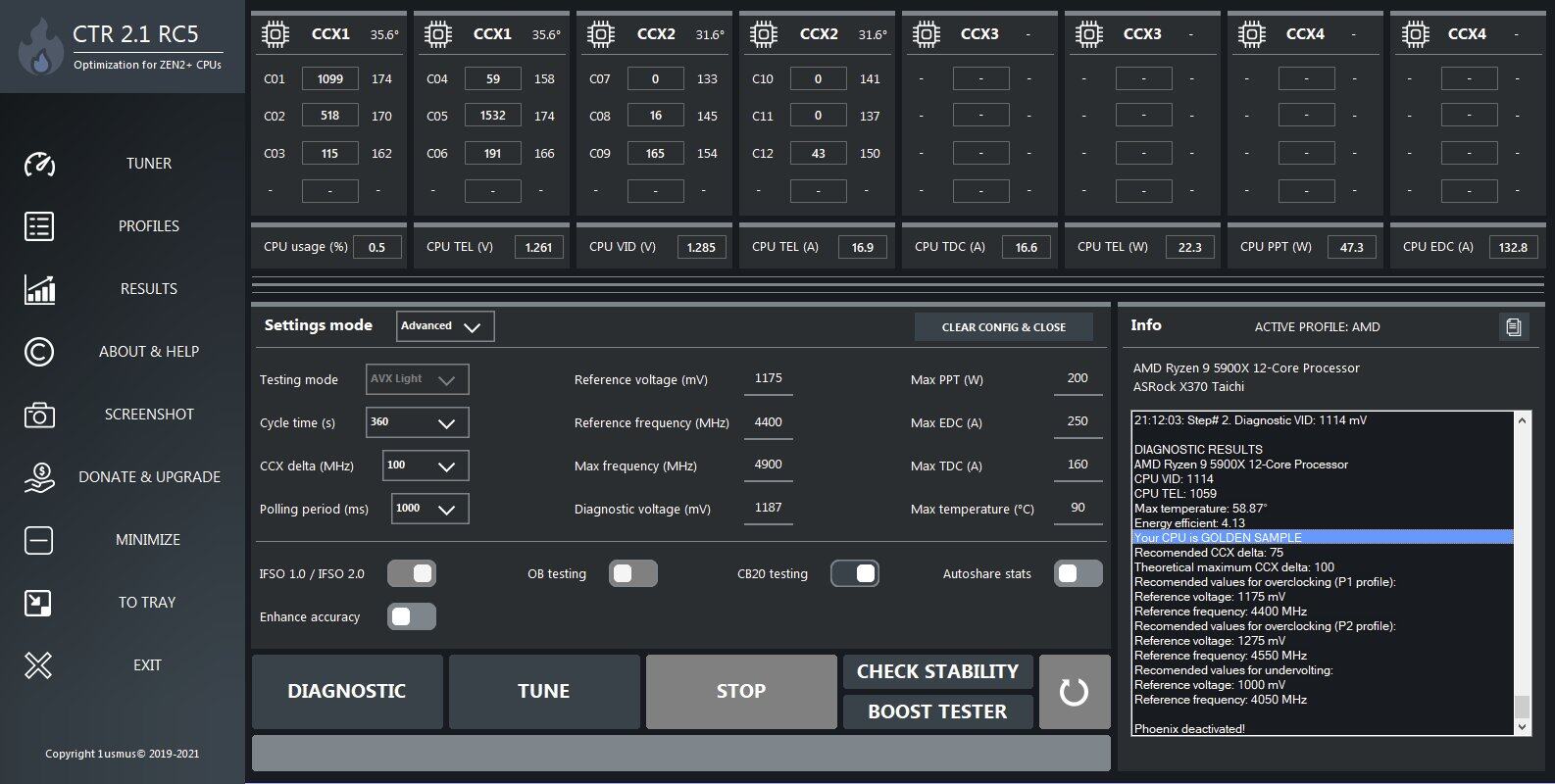Click the CPU EDC (A) value 132.8
Viewport: 1555px width, 784px height.
coord(1513,247)
